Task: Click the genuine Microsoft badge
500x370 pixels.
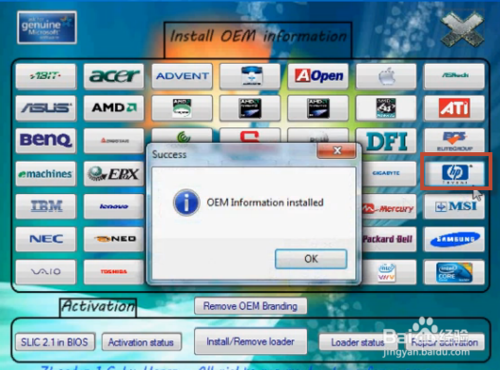Action: (47, 27)
